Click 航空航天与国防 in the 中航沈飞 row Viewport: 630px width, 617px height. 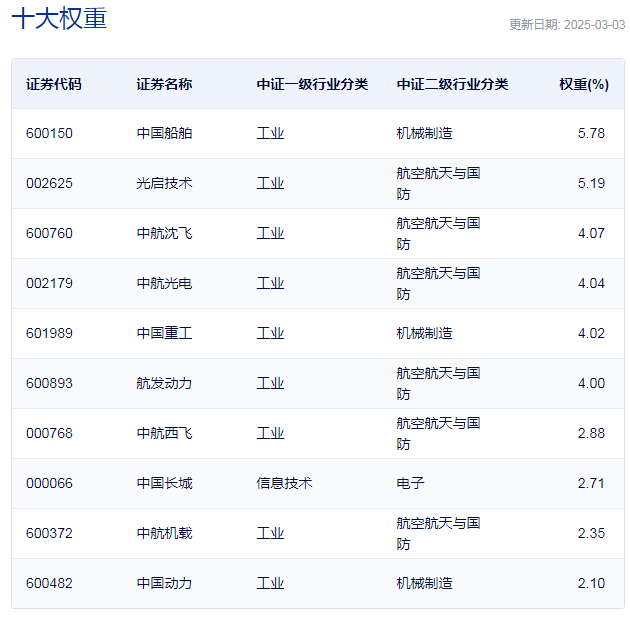click(438, 233)
